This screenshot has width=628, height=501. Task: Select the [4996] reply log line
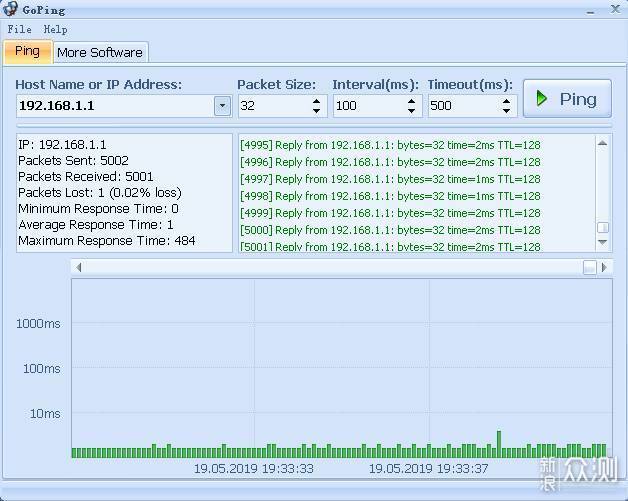(390, 162)
